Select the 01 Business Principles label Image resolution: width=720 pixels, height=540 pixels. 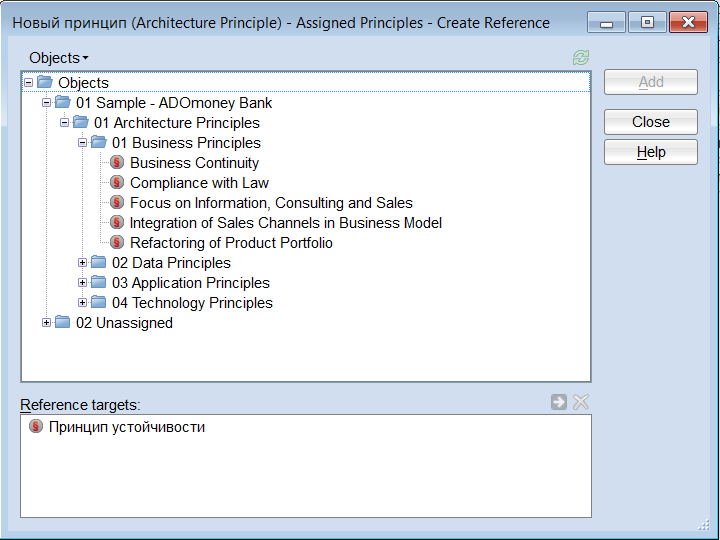click(x=186, y=143)
